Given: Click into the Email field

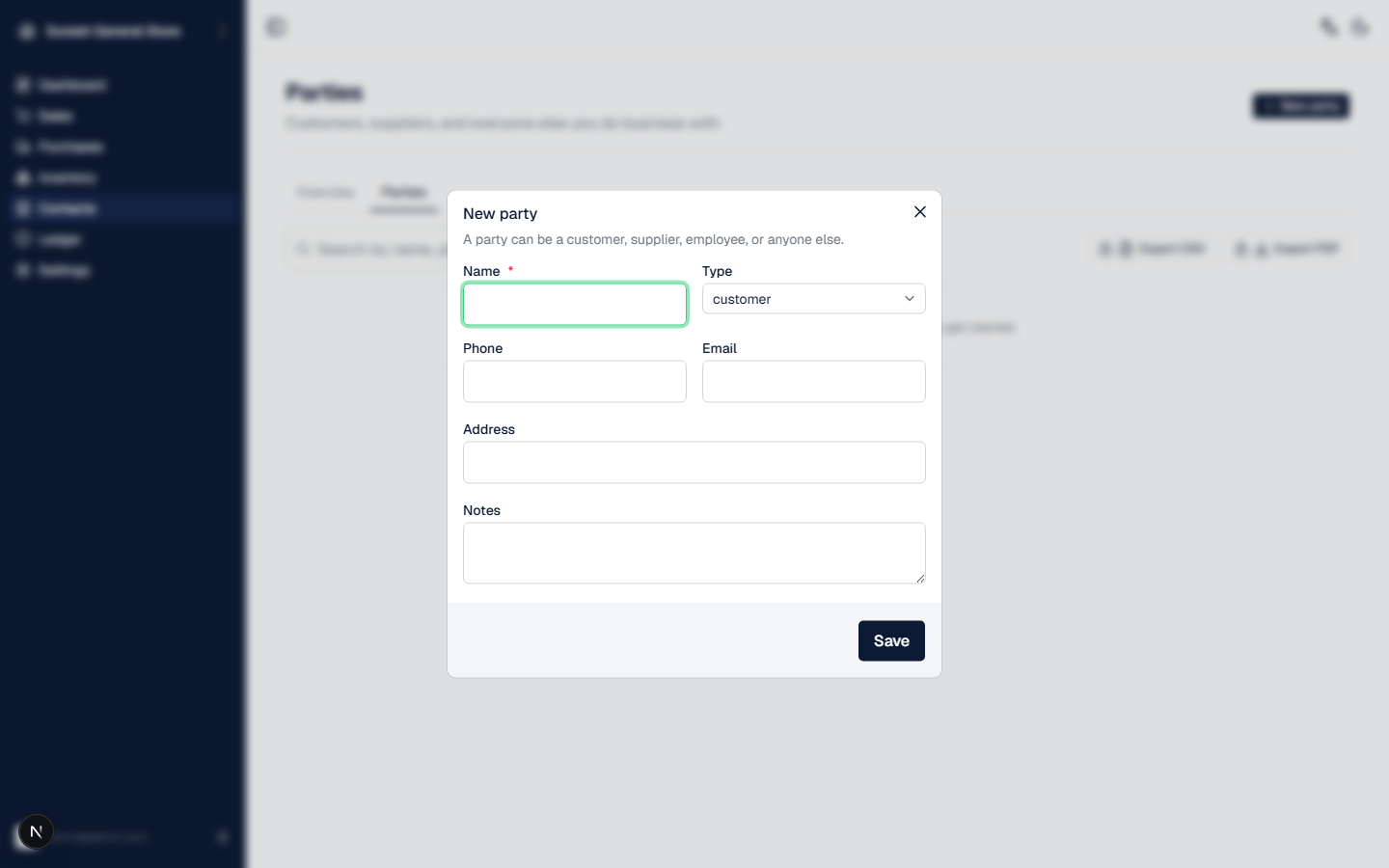Looking at the screenshot, I should click(x=814, y=382).
